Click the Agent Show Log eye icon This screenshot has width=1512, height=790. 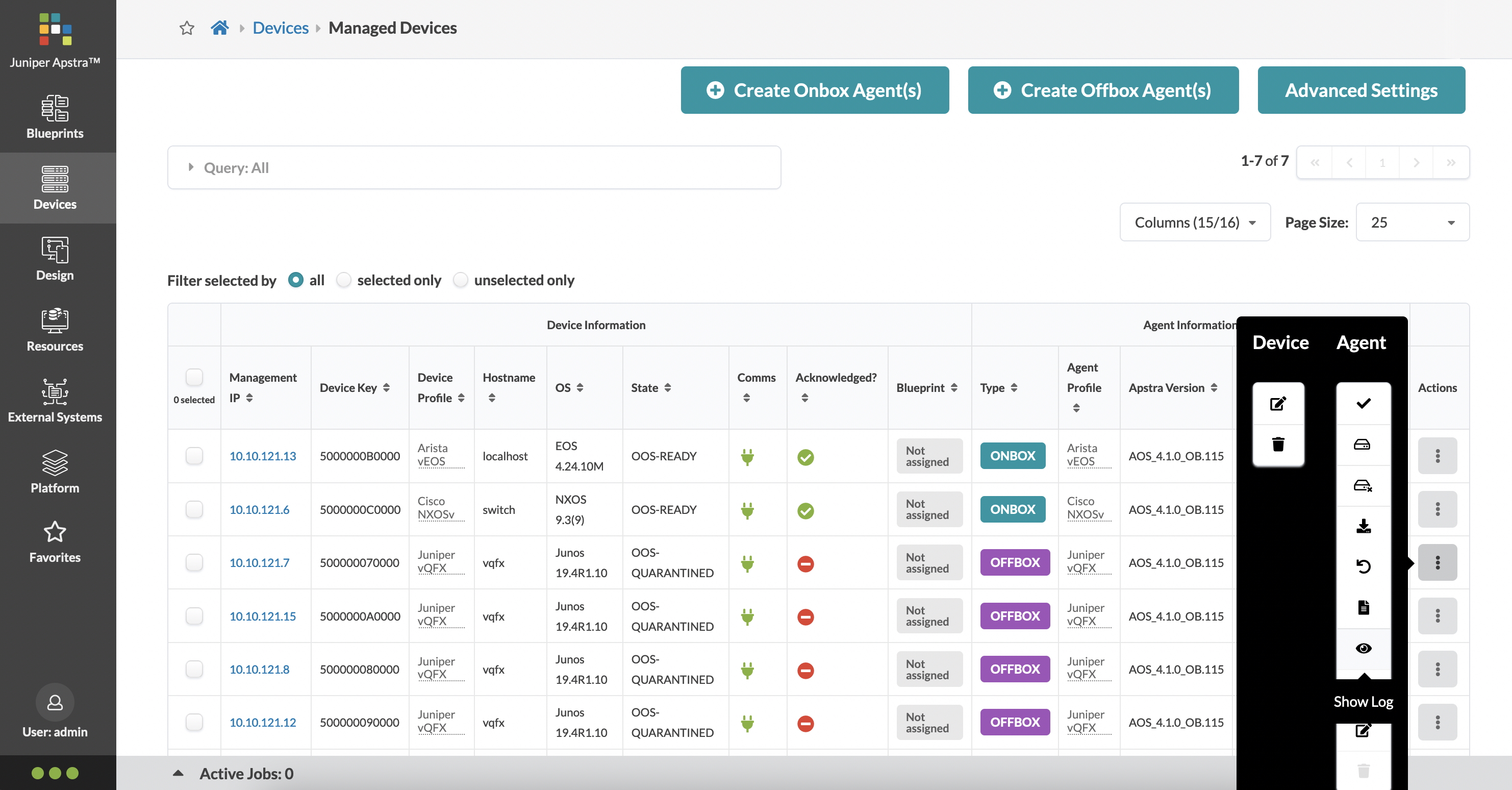click(1363, 649)
